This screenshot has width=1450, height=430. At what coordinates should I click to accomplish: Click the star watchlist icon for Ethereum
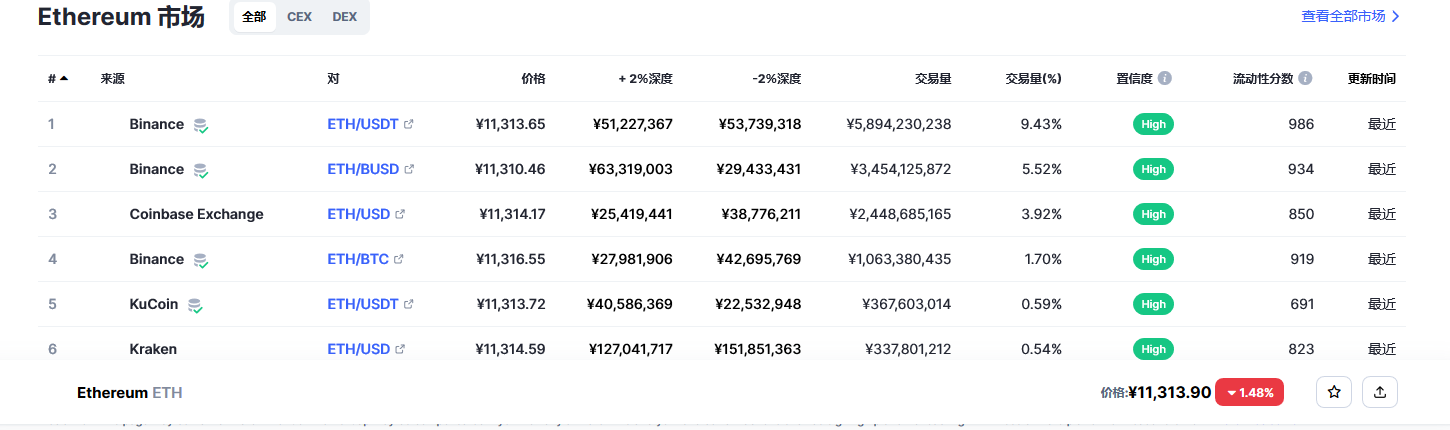click(x=1334, y=393)
